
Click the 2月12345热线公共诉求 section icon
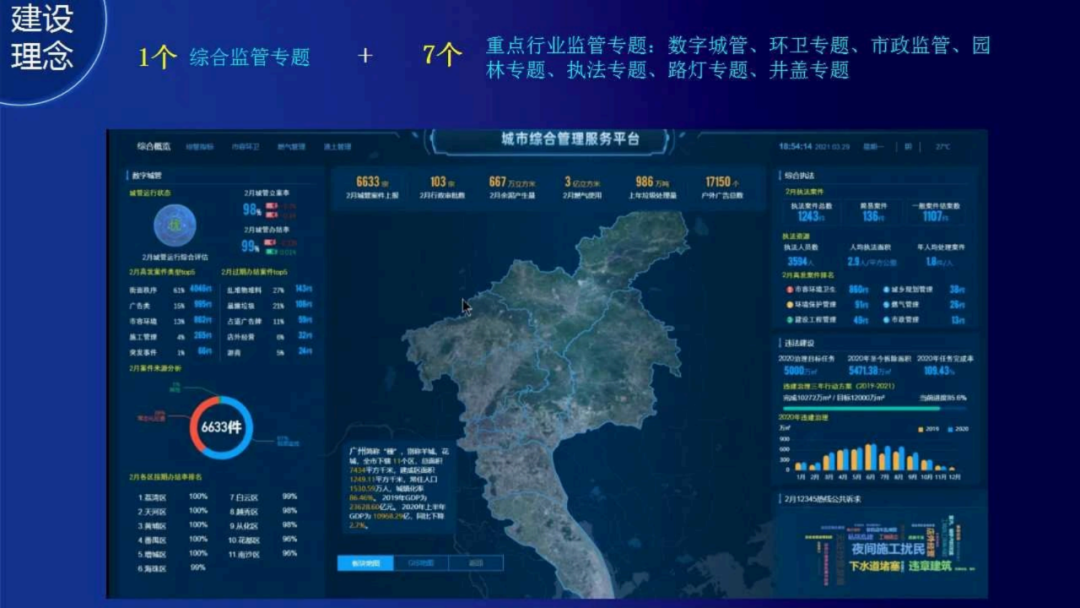(780, 498)
